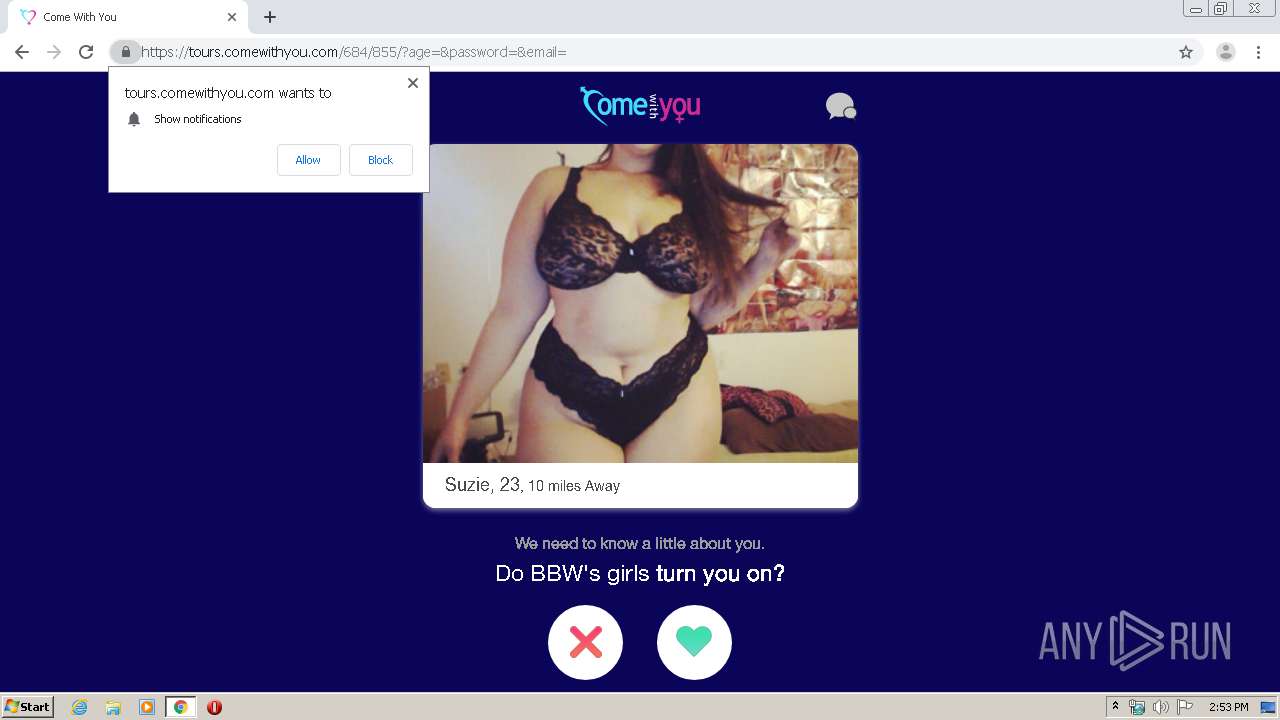Click the 'Suzie, 23' name text
The image size is (1280, 720).
tap(482, 485)
